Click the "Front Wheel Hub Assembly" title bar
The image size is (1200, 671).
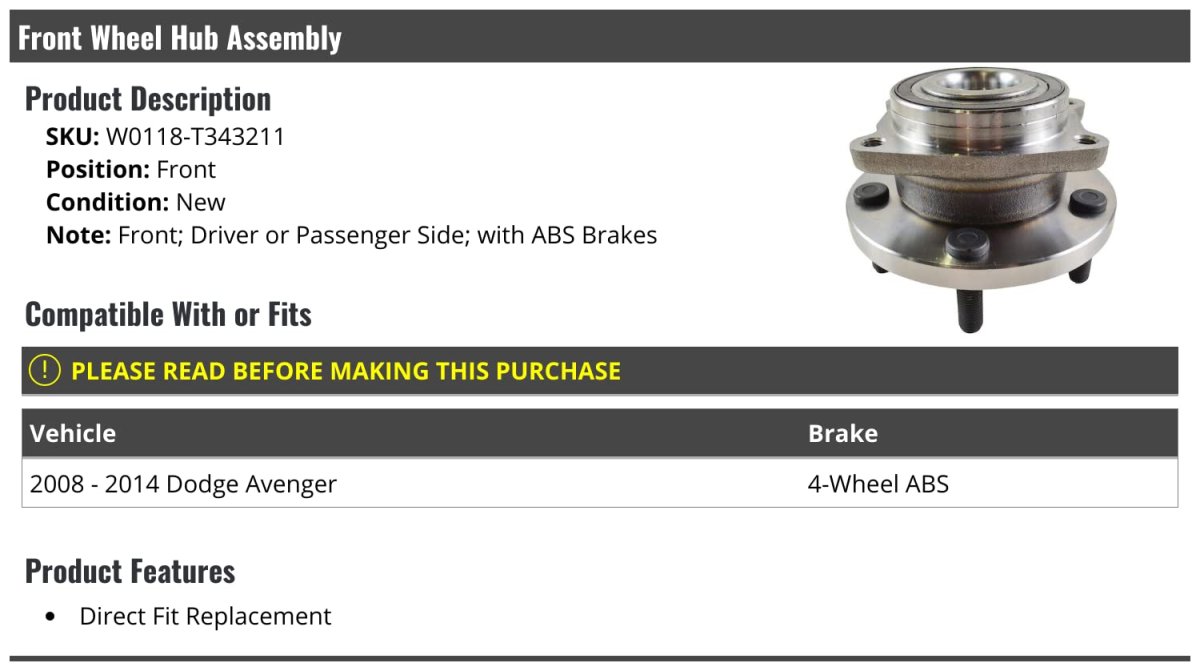pos(180,38)
